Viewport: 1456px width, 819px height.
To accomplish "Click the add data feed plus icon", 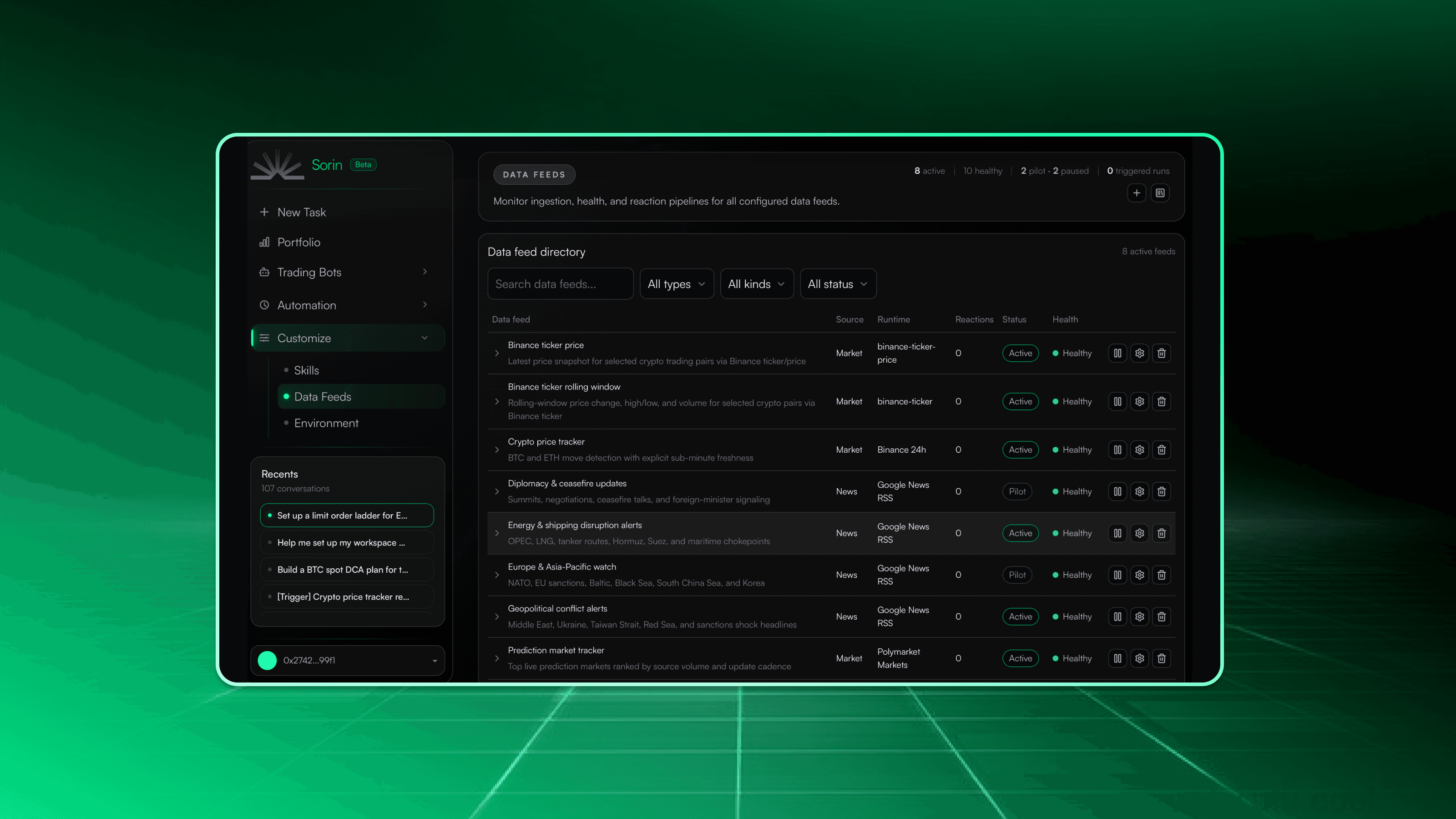I will tap(1136, 193).
